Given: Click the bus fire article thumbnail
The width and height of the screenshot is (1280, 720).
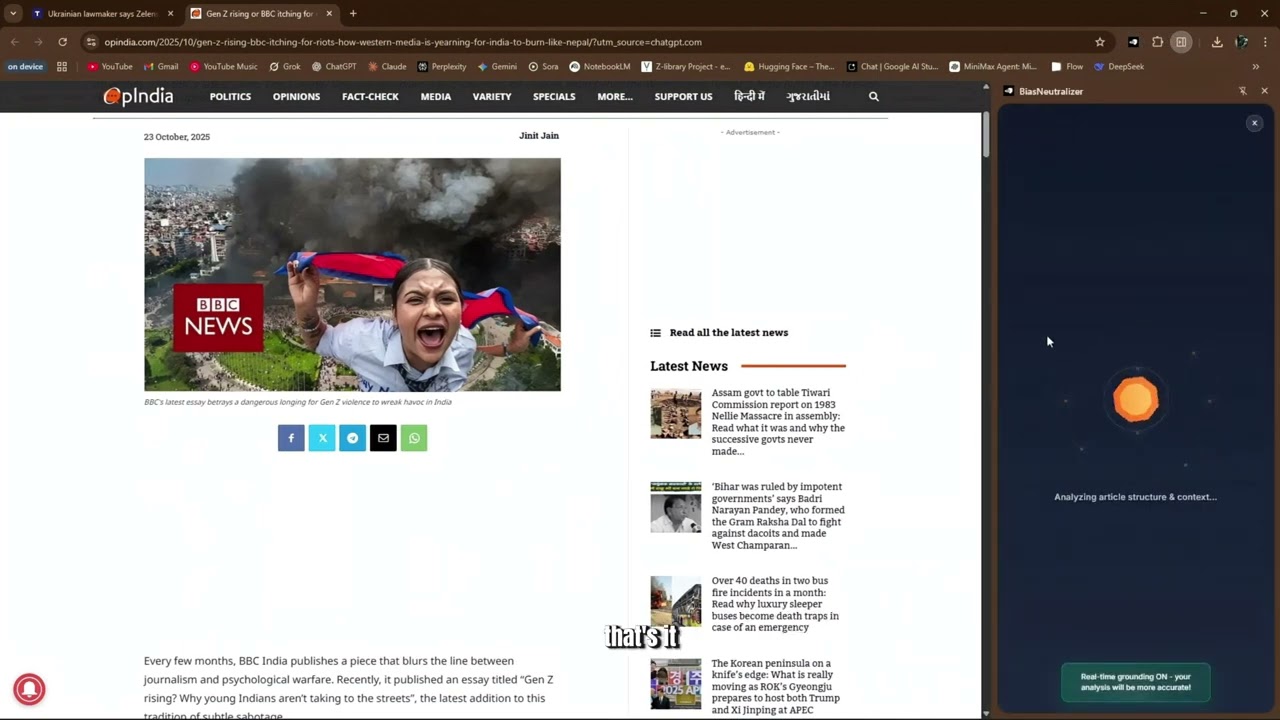Looking at the screenshot, I should [x=676, y=601].
